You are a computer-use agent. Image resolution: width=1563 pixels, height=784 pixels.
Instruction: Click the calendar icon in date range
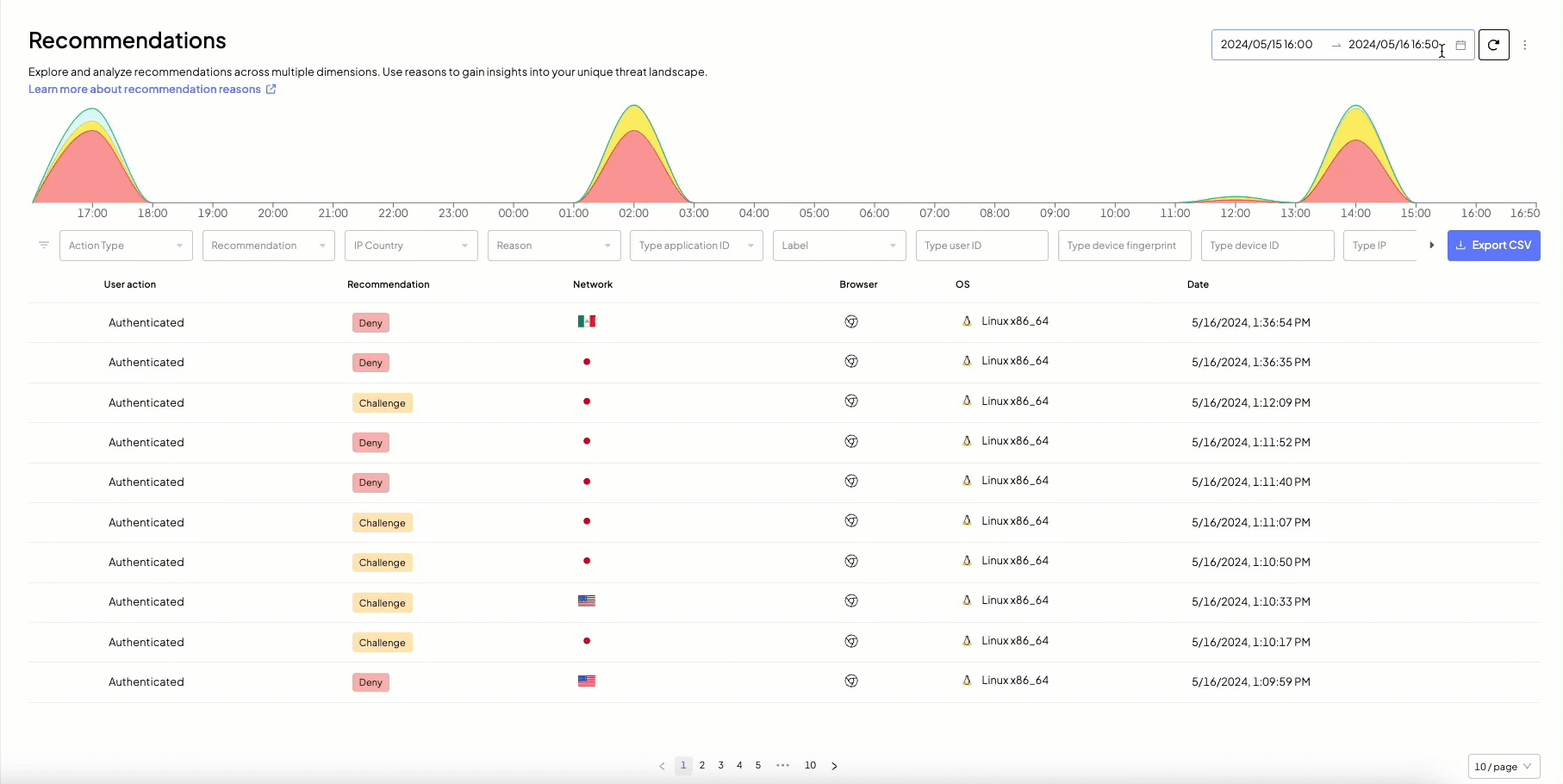pos(1460,45)
